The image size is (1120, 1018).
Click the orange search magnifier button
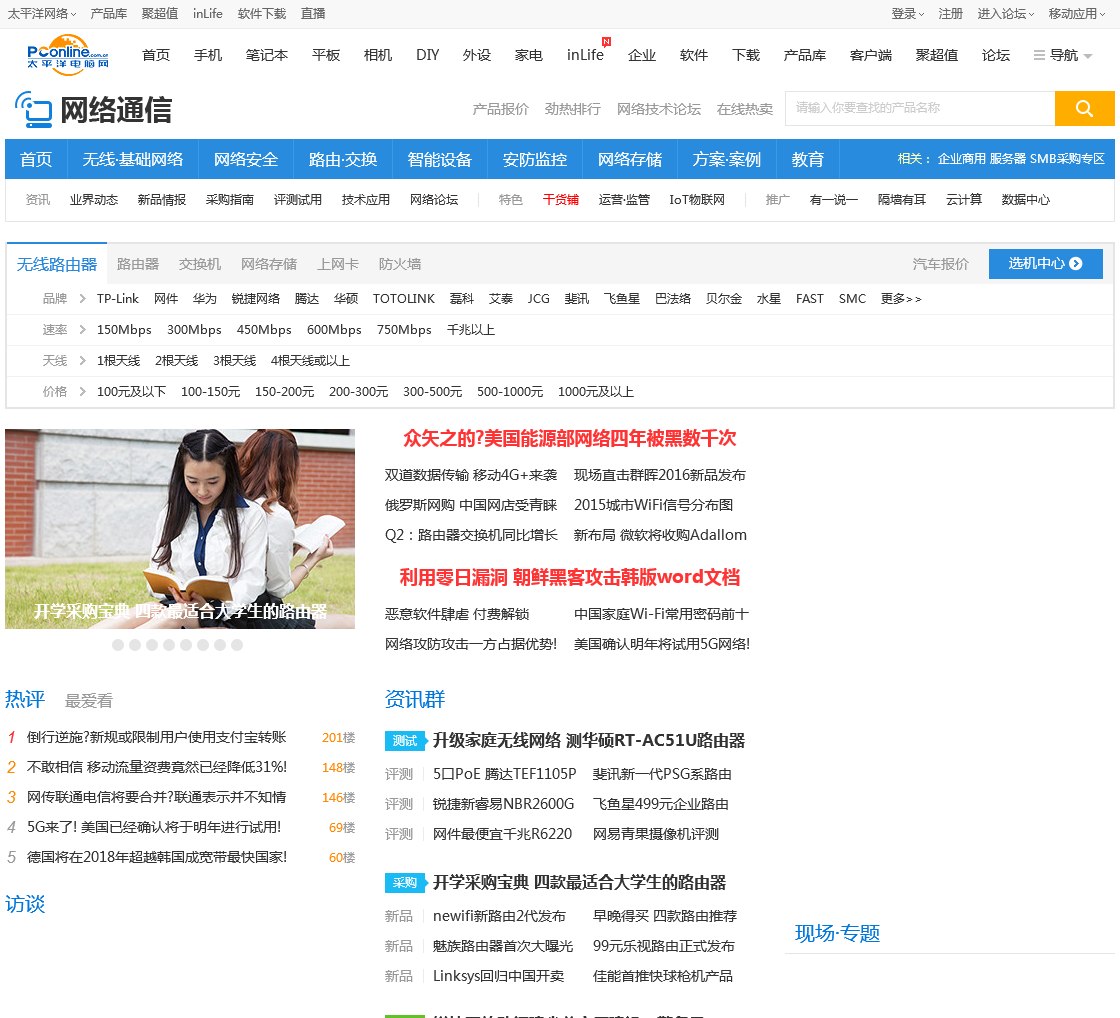[x=1084, y=109]
